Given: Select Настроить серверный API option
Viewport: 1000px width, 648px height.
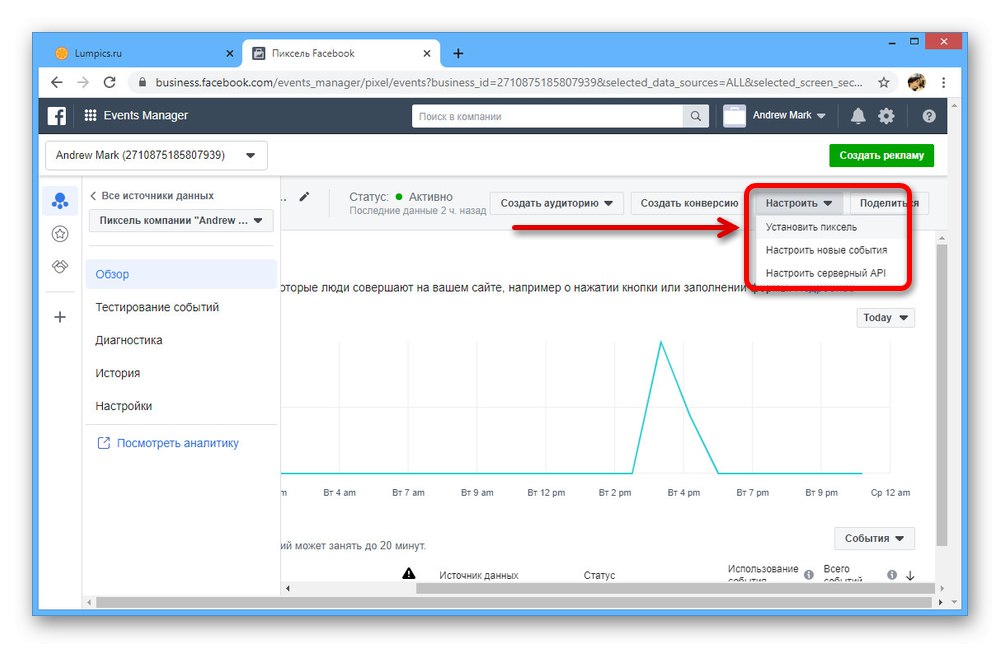Looking at the screenshot, I should (x=826, y=273).
